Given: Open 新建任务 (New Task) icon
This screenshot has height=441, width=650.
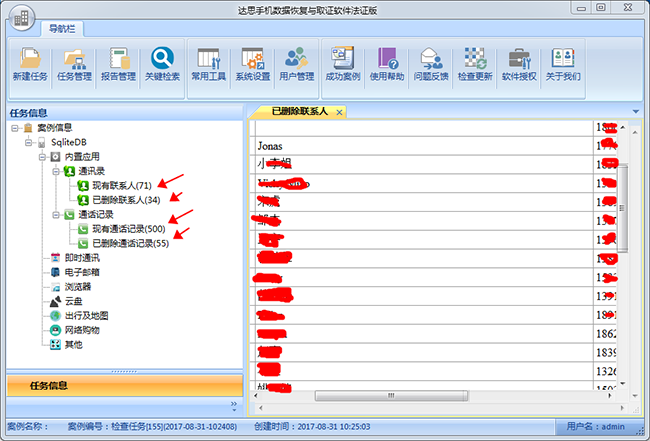Looking at the screenshot, I should (x=30, y=64).
